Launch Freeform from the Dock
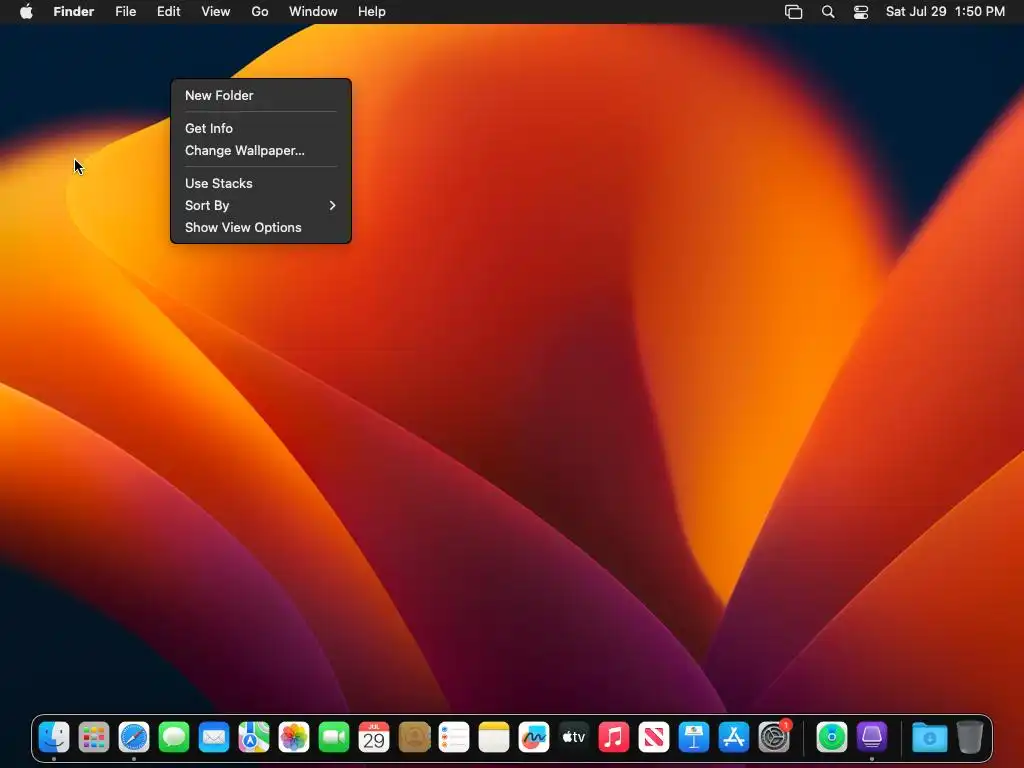 534,737
